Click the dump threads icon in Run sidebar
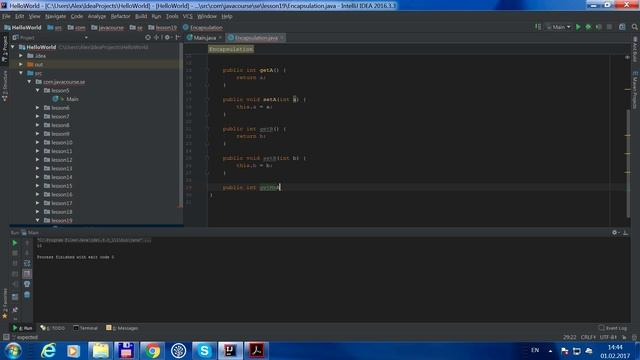Screen dimensions: 640x360 click(15, 273)
